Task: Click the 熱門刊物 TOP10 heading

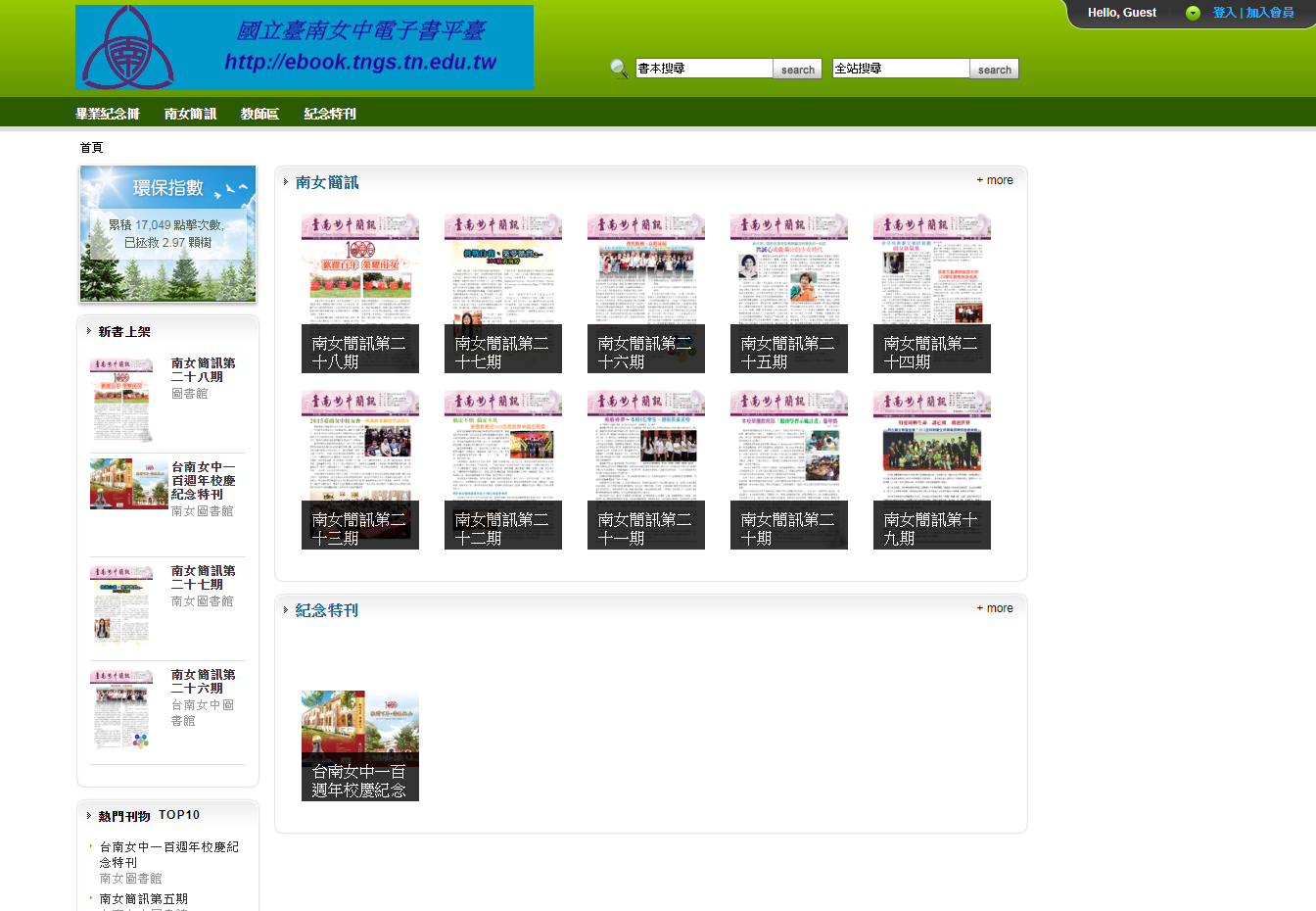Action: (149, 815)
